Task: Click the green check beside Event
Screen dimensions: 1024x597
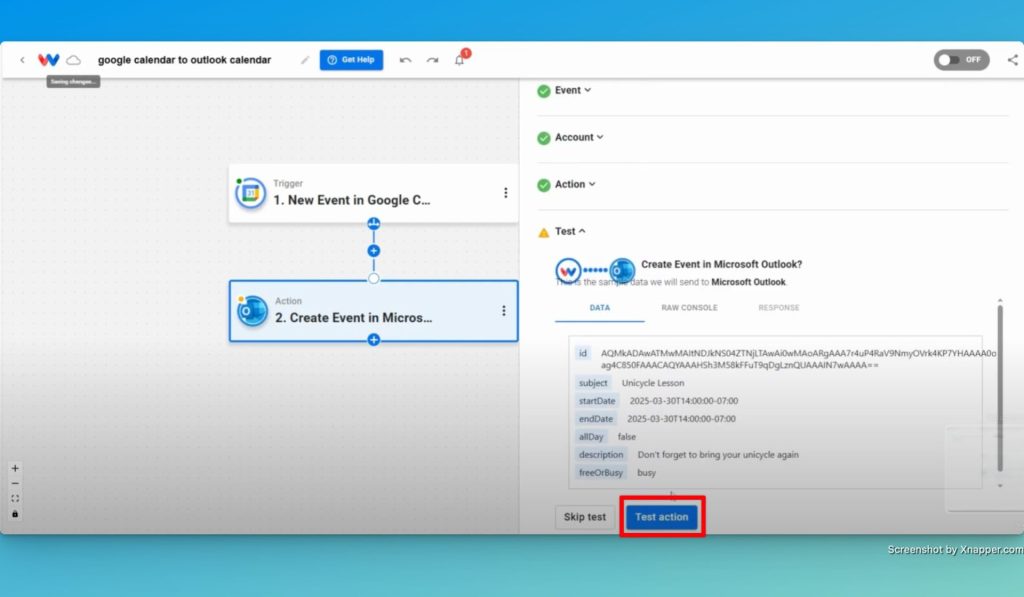Action: point(543,91)
